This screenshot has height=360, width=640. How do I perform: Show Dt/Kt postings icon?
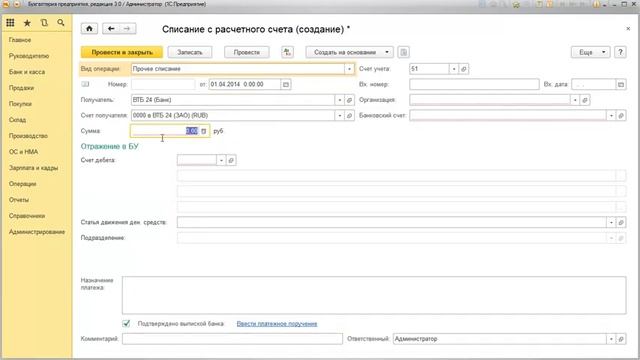click(287, 52)
